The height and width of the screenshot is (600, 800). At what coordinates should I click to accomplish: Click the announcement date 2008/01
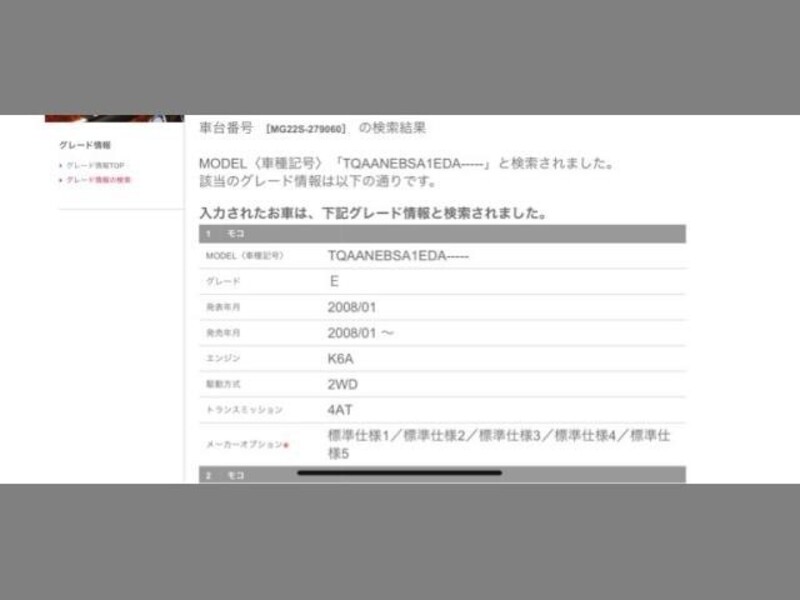coord(352,307)
